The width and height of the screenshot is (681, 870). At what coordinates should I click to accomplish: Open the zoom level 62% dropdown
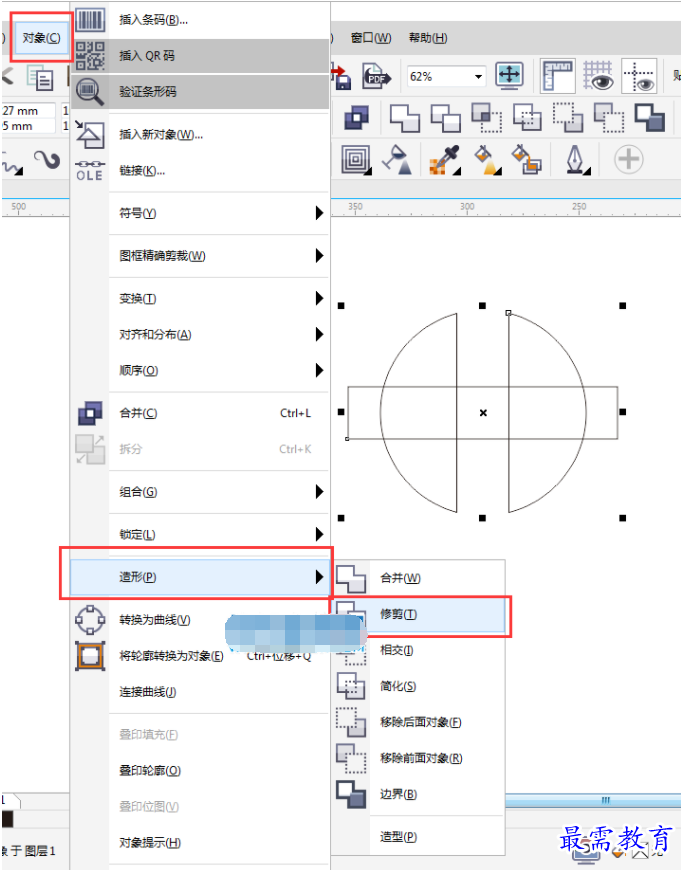tap(478, 77)
